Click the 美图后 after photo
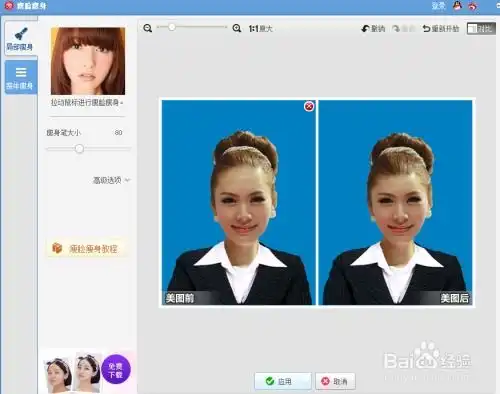 (x=395, y=202)
